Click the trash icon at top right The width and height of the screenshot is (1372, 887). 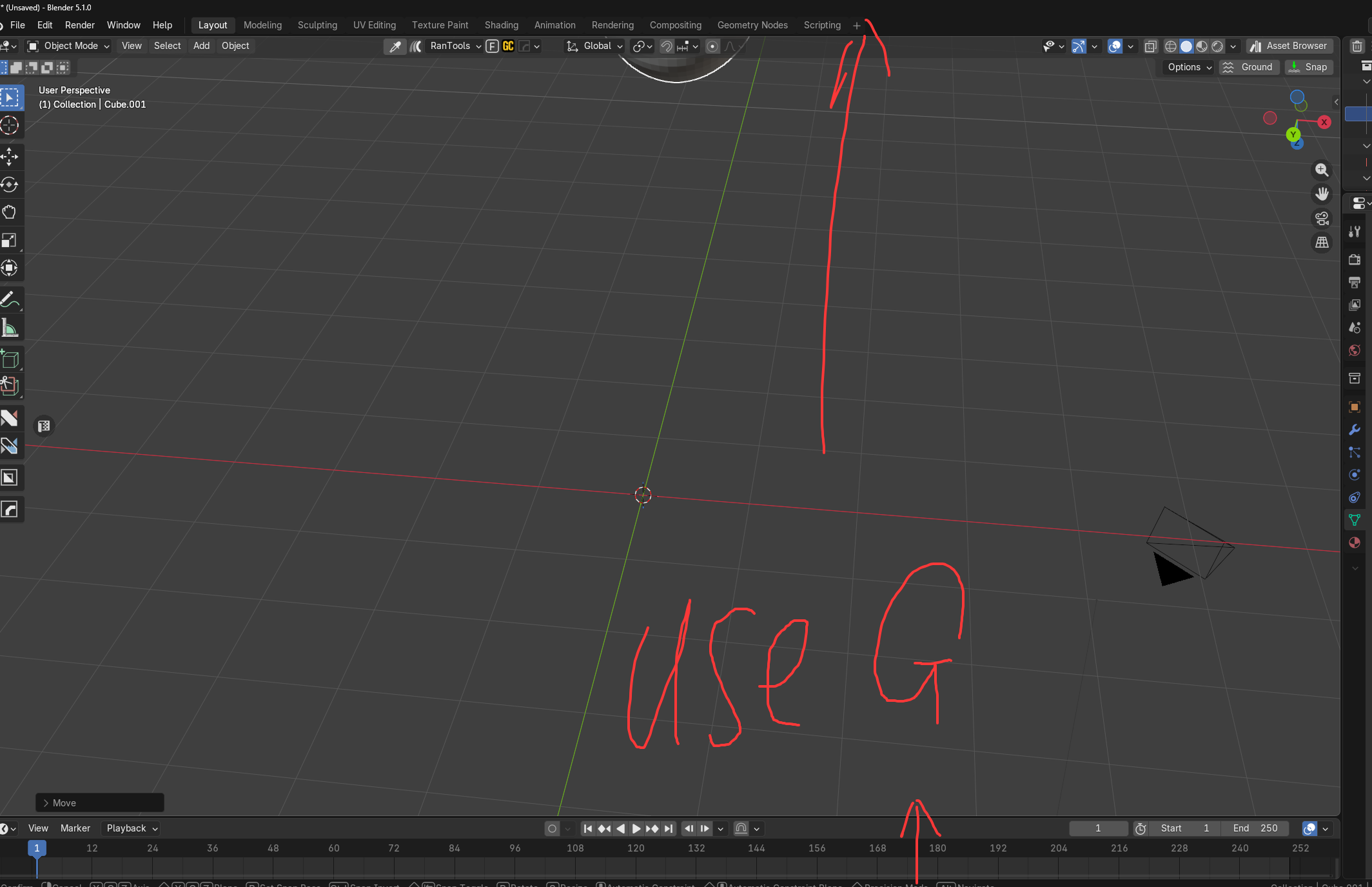pos(1357,46)
